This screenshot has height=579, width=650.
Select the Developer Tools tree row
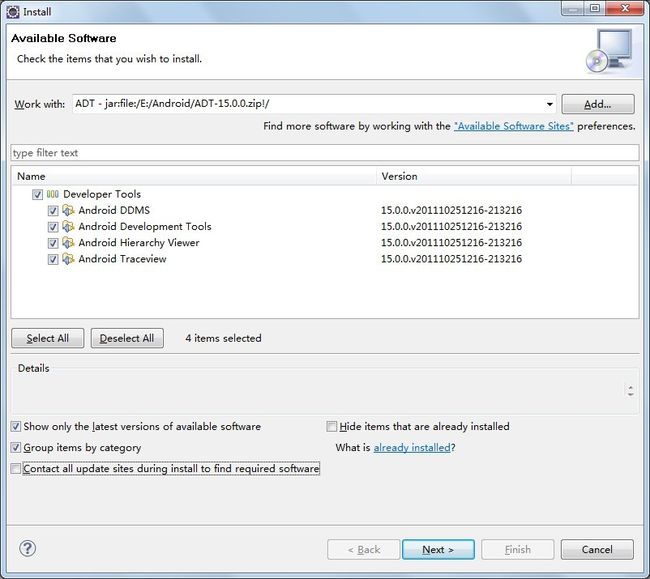click(x=325, y=194)
